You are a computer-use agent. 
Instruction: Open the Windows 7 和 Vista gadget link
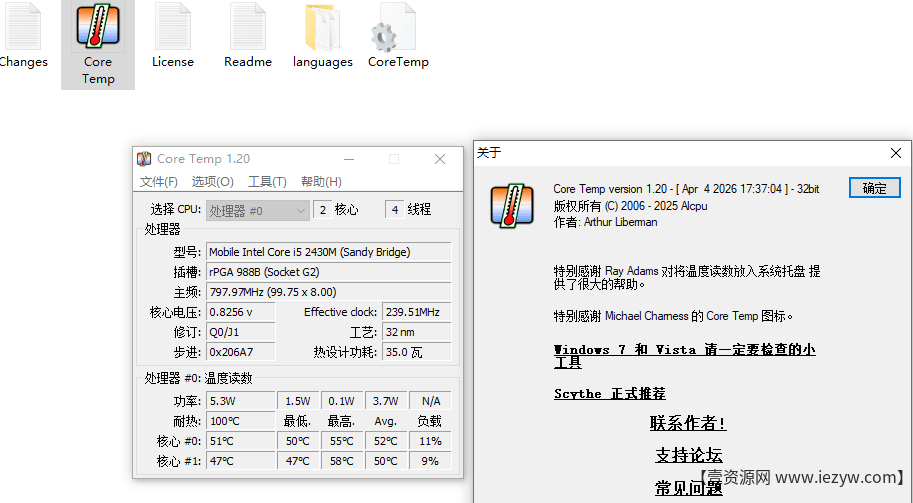point(685,356)
